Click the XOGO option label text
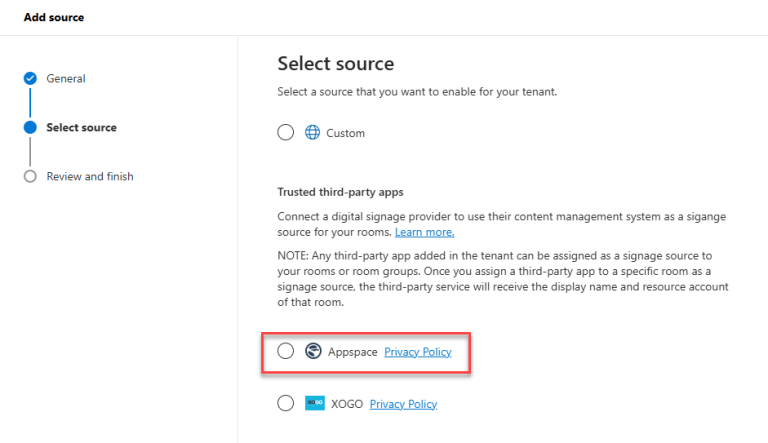The image size is (768, 443). (x=345, y=404)
